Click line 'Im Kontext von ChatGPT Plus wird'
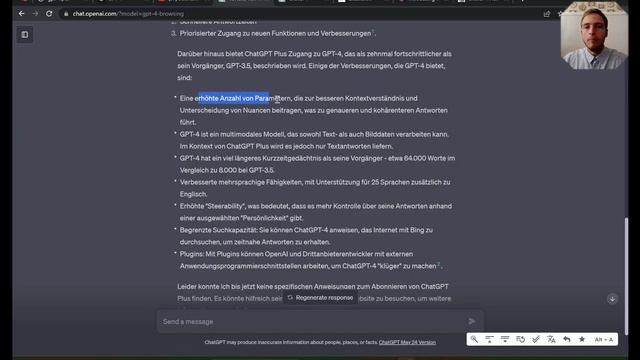The height and width of the screenshot is (360, 640). coord(287,146)
